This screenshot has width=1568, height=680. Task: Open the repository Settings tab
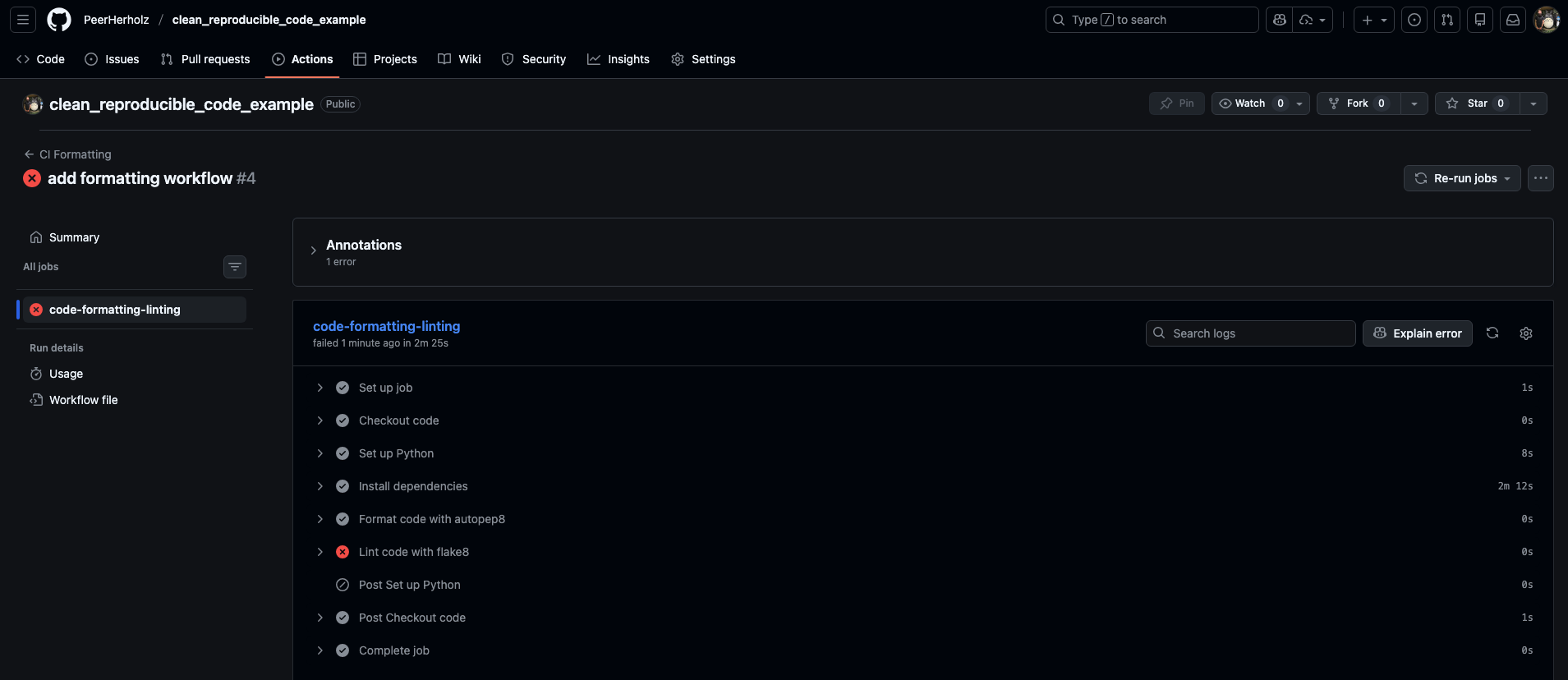click(x=703, y=59)
